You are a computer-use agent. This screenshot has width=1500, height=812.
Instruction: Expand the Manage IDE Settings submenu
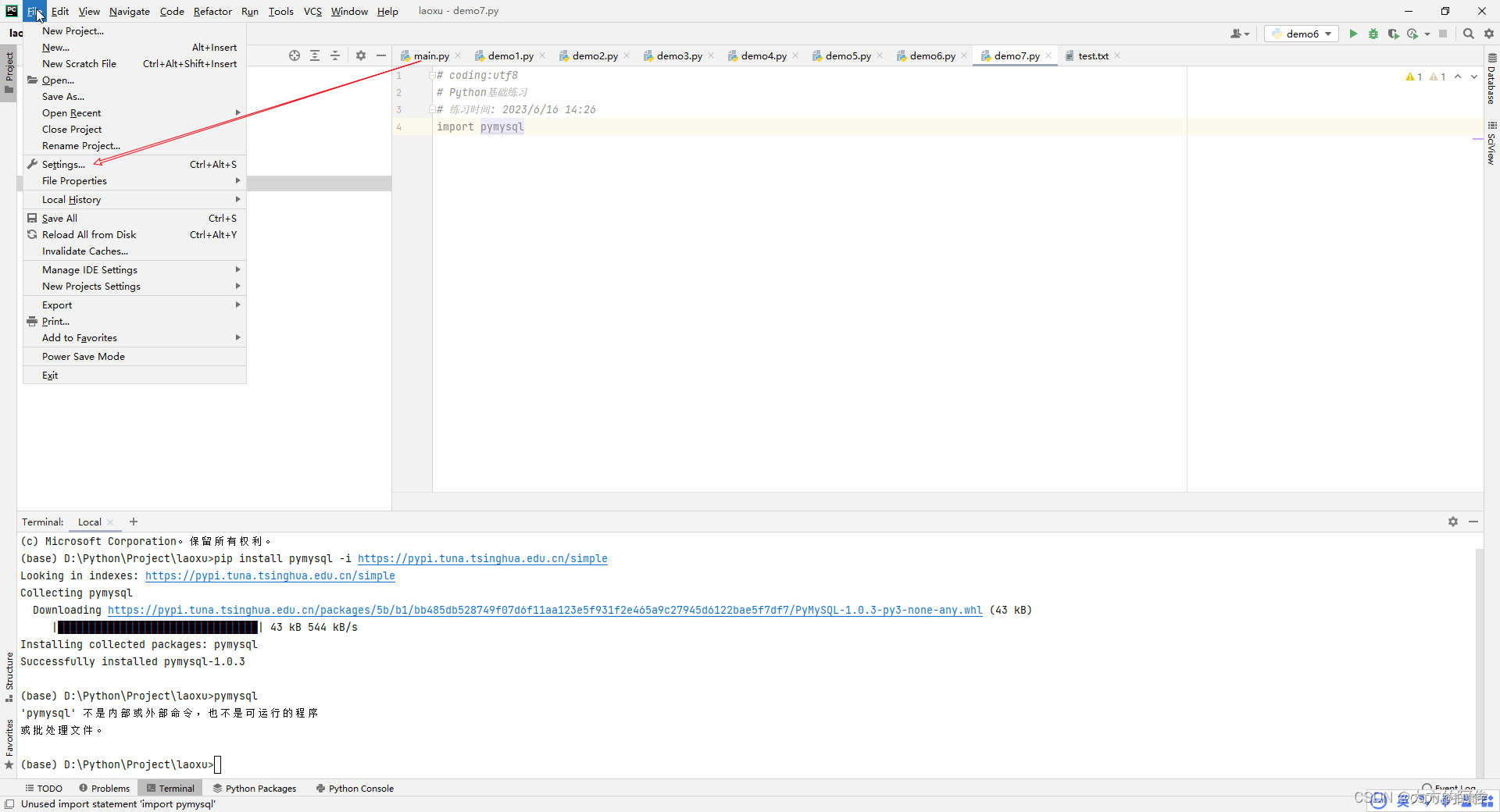[134, 270]
